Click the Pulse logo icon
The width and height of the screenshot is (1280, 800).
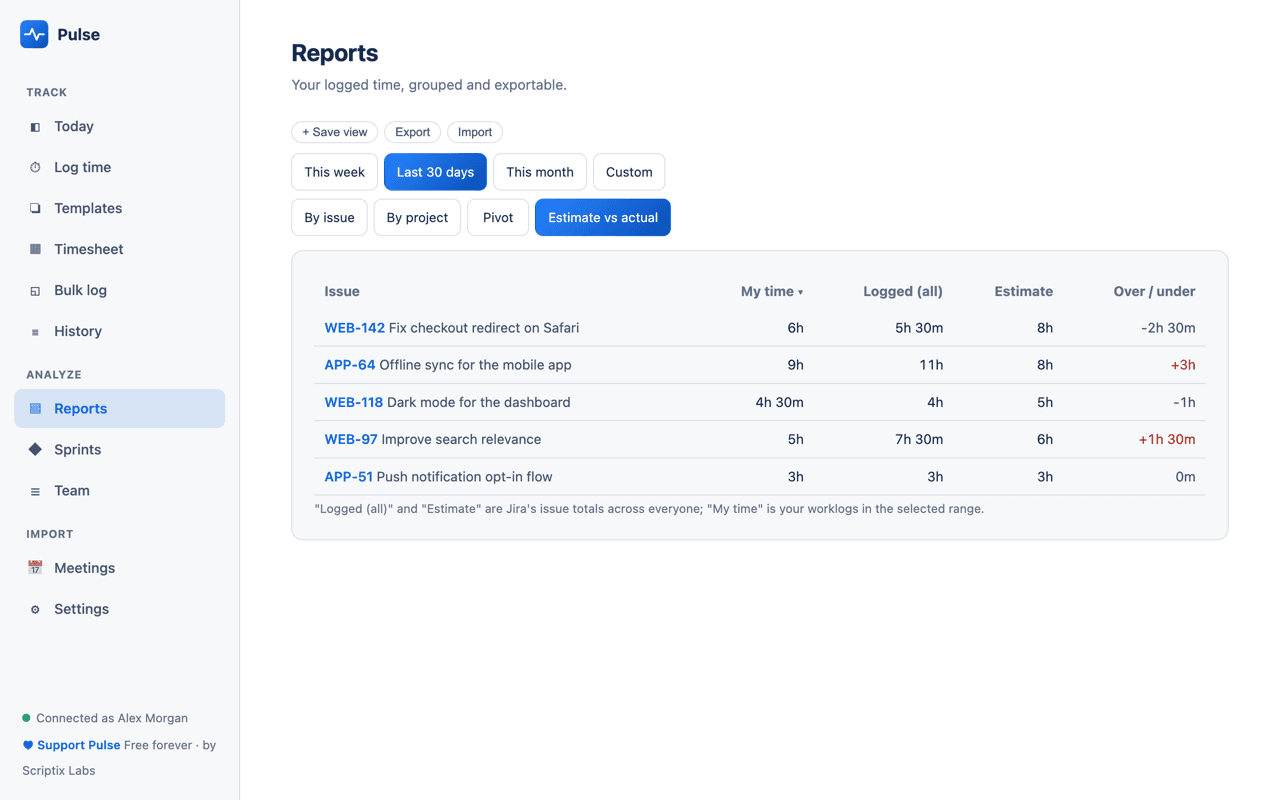[x=34, y=34]
